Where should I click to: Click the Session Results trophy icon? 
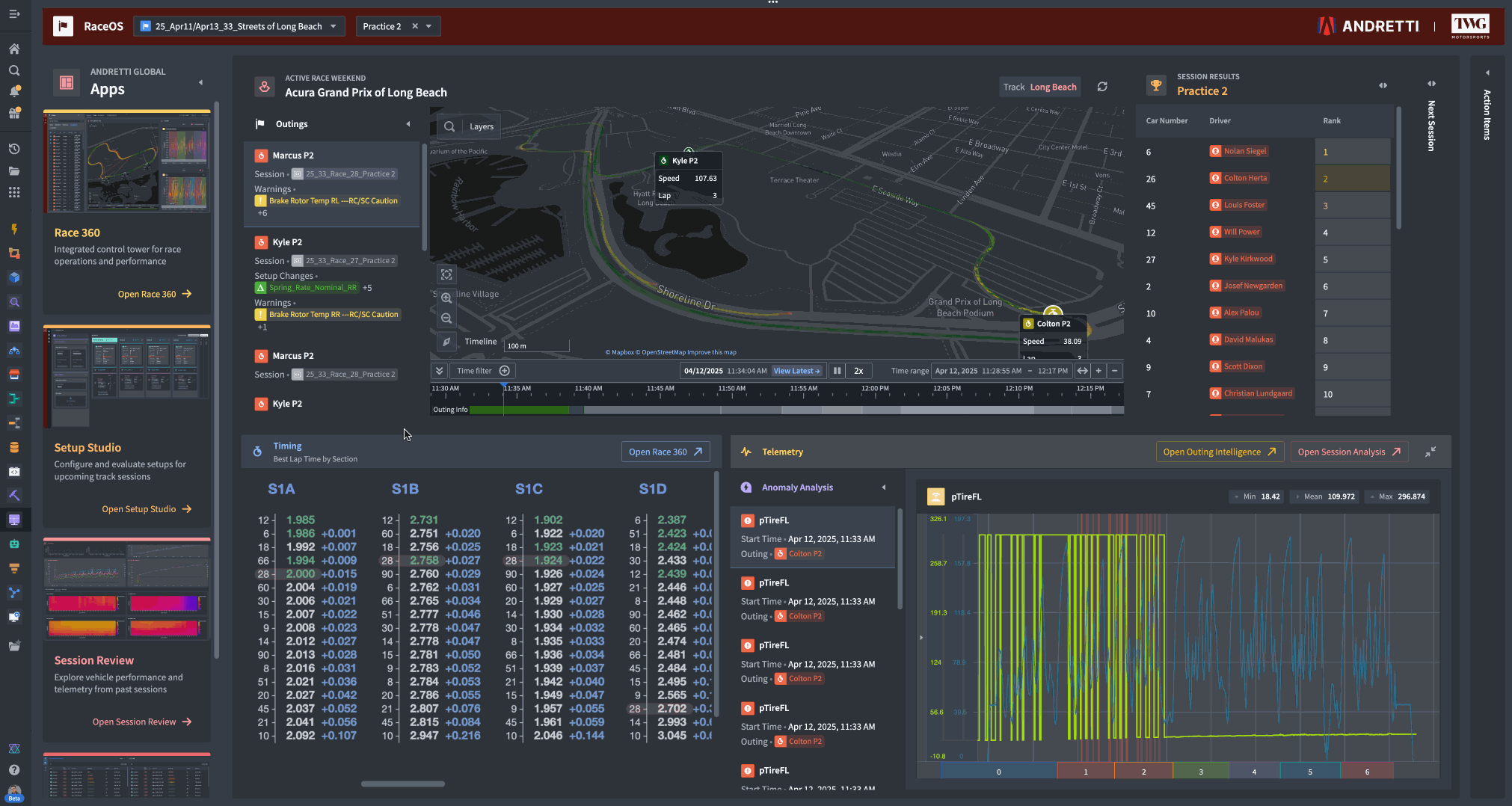pos(1156,84)
